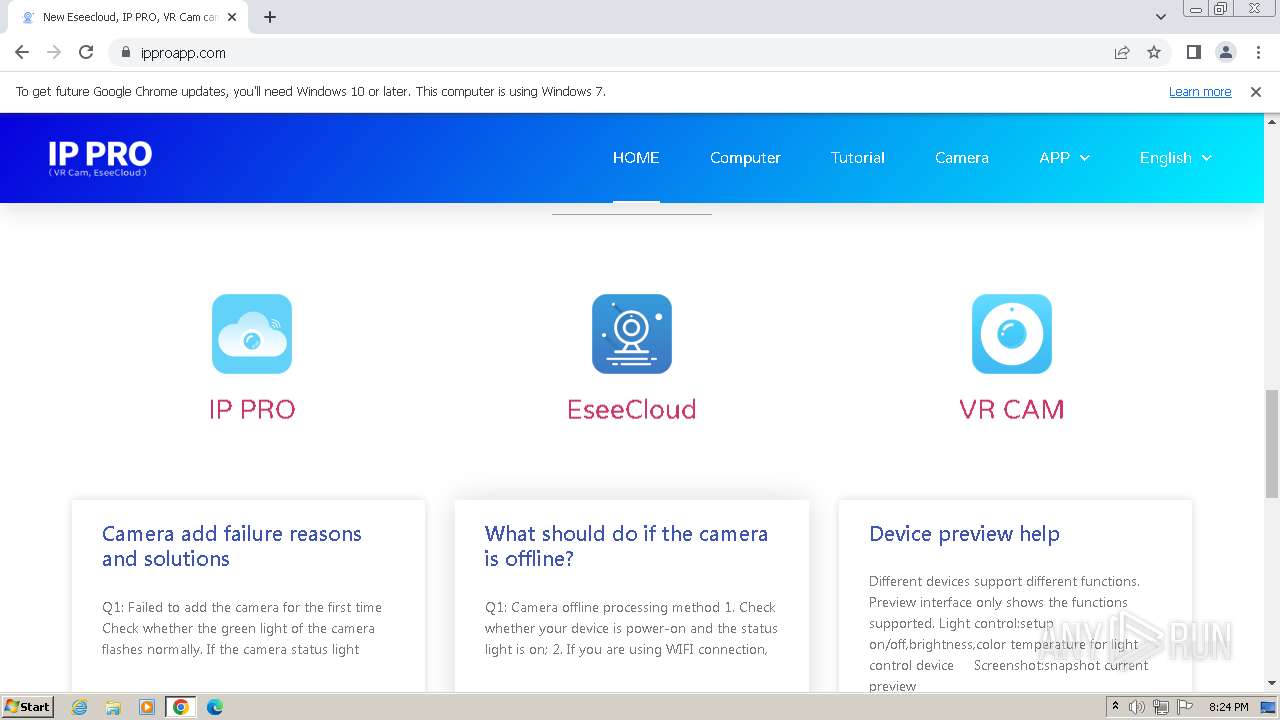The height and width of the screenshot is (720, 1280).
Task: Open Microsoft Edge from taskbar
Action: 215,707
